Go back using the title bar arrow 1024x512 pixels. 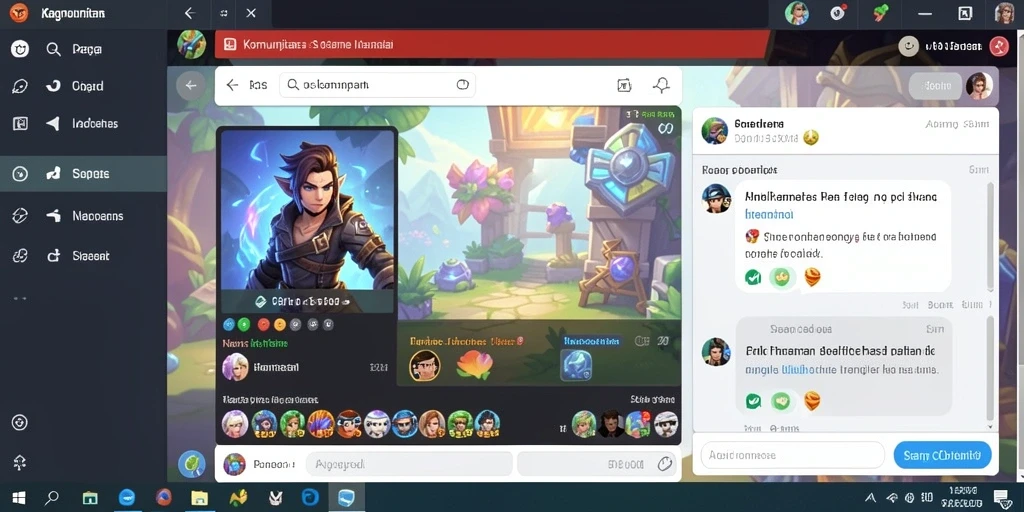pos(190,13)
